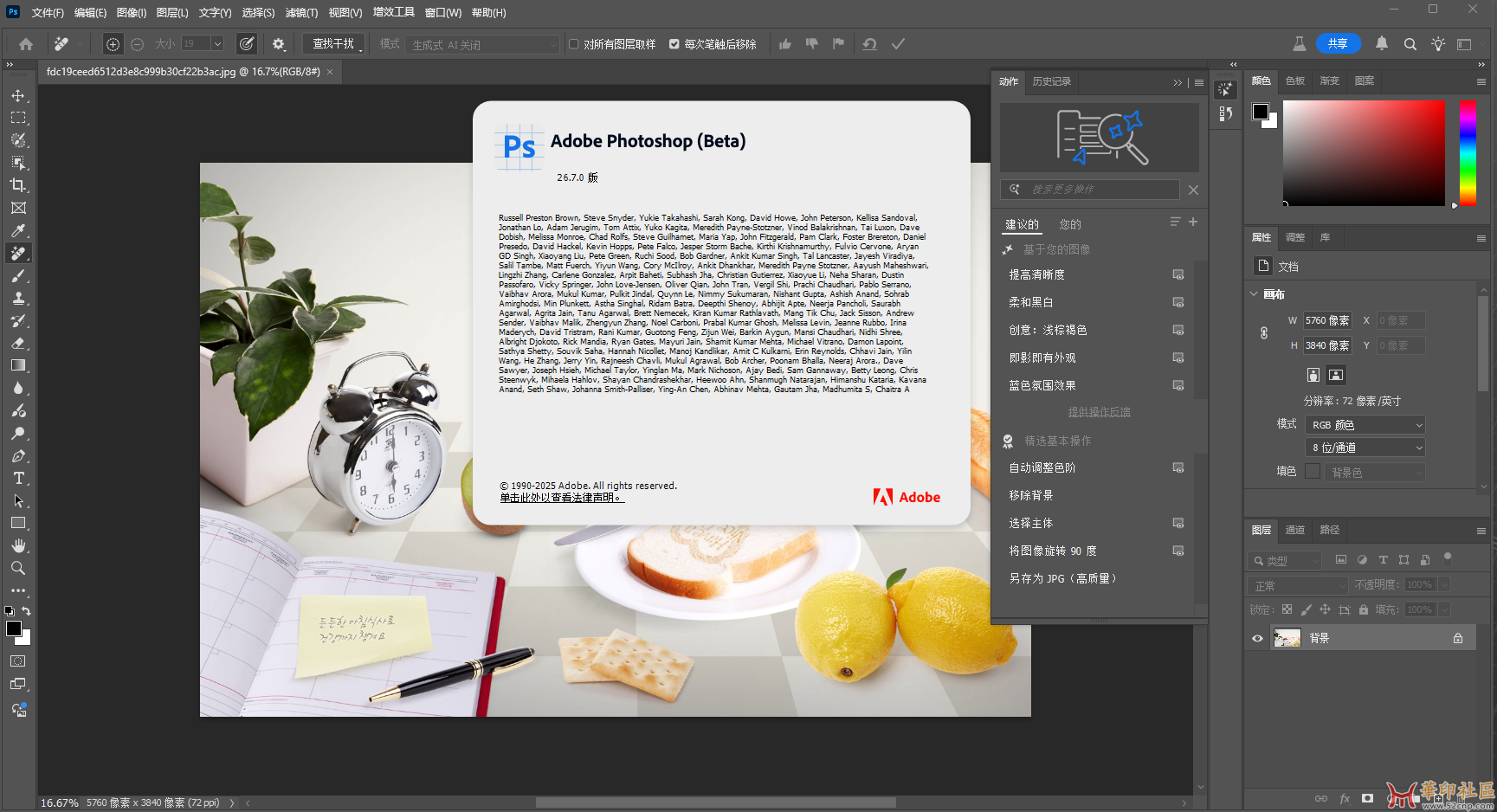1497x812 pixels.
Task: Open the RGB 颜色 mode dropdown
Action: pyautogui.click(x=1365, y=424)
